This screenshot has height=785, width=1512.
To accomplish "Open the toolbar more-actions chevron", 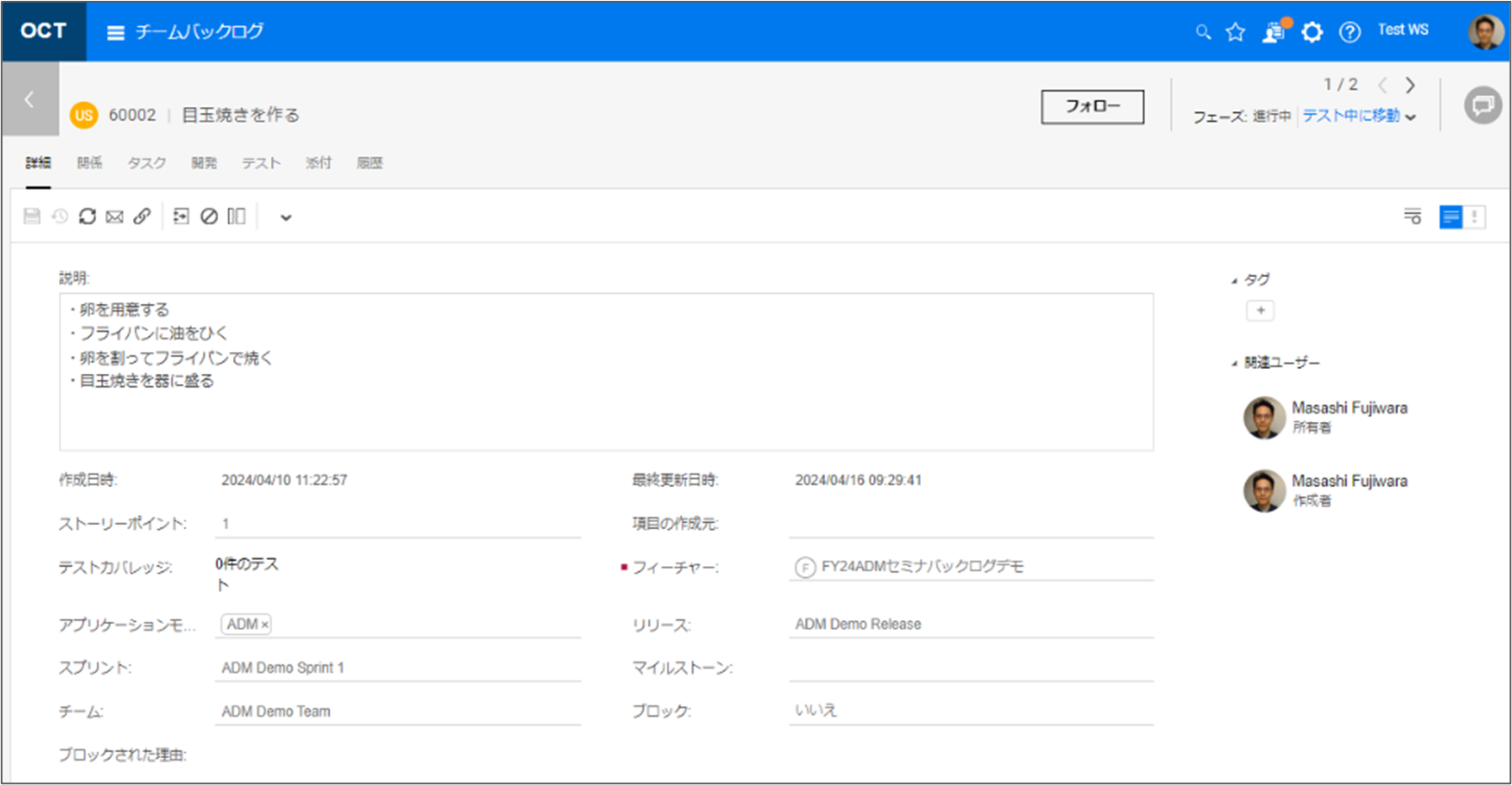I will [286, 217].
